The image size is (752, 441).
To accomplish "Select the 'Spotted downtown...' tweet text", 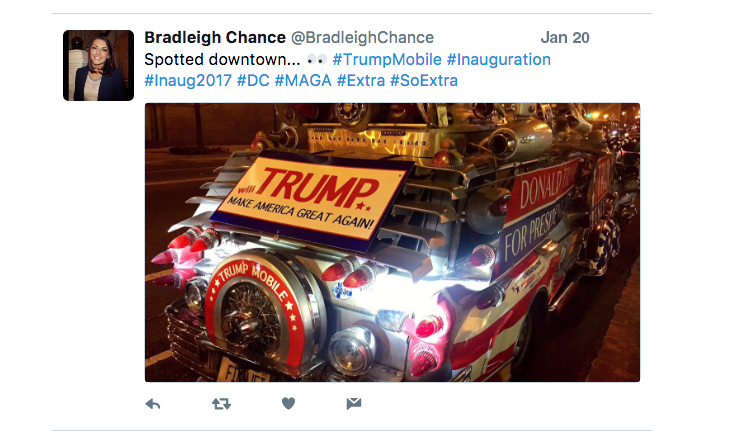I will click(222, 60).
